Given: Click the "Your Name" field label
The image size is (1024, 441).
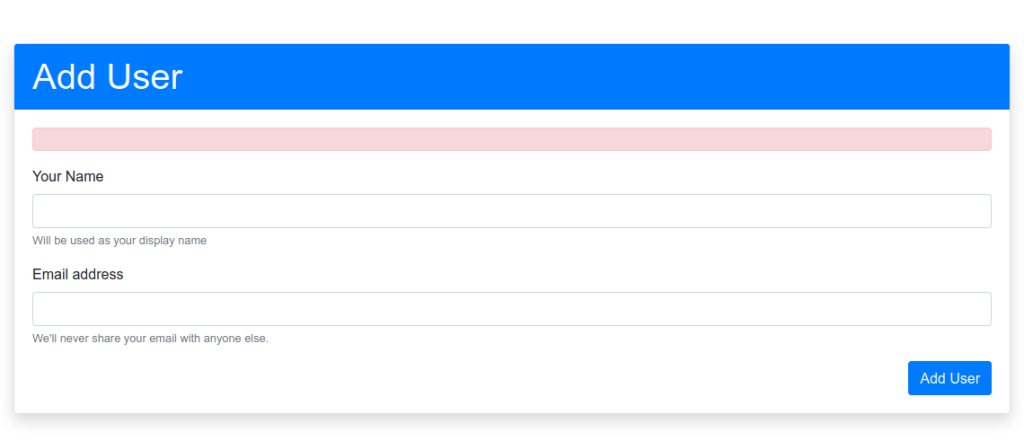Looking at the screenshot, I should tap(68, 177).
